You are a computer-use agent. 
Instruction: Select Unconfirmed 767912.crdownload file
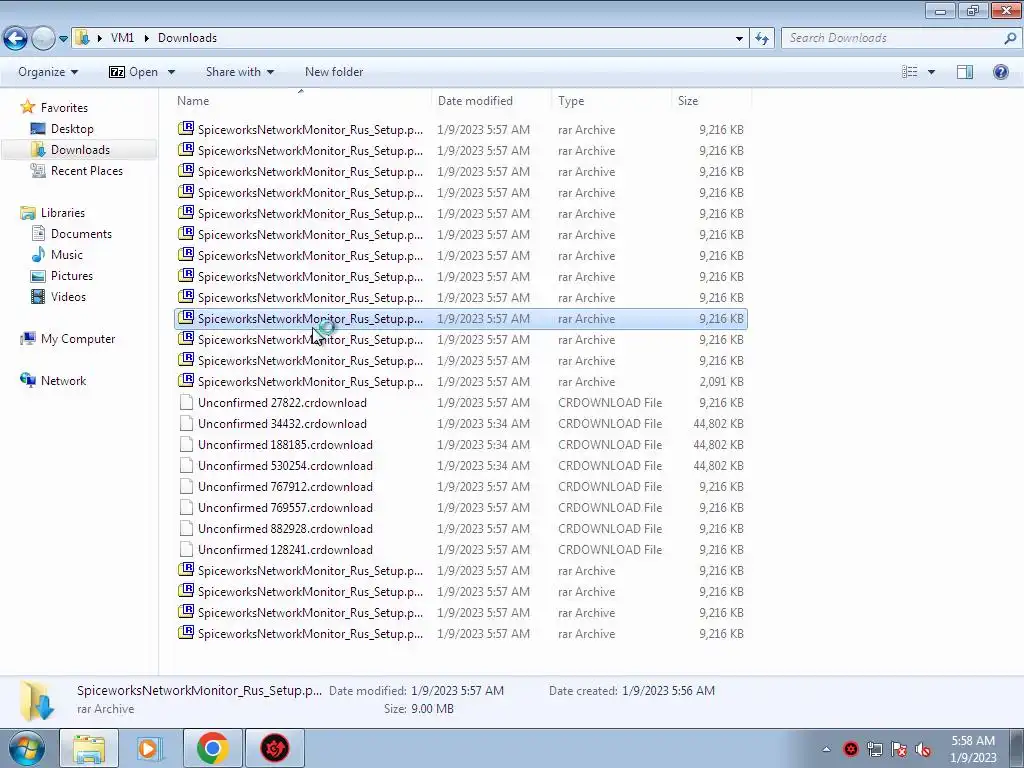click(461, 487)
